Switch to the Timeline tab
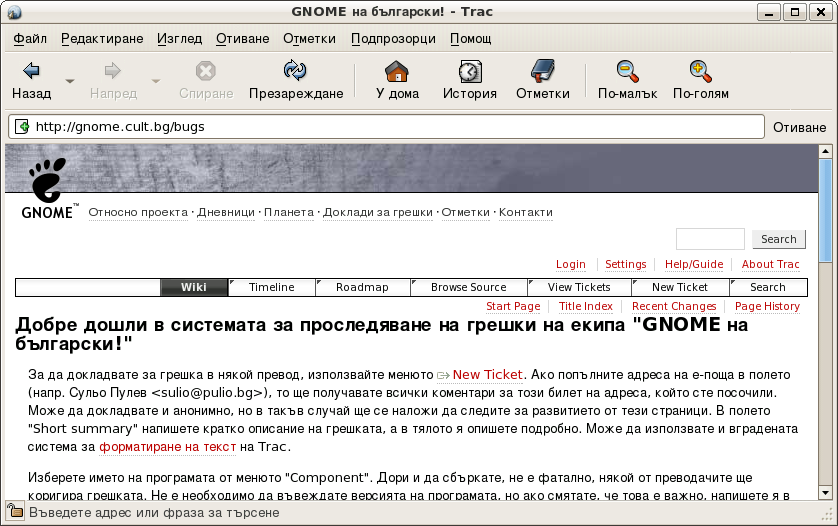The image size is (838, 526). 271,287
